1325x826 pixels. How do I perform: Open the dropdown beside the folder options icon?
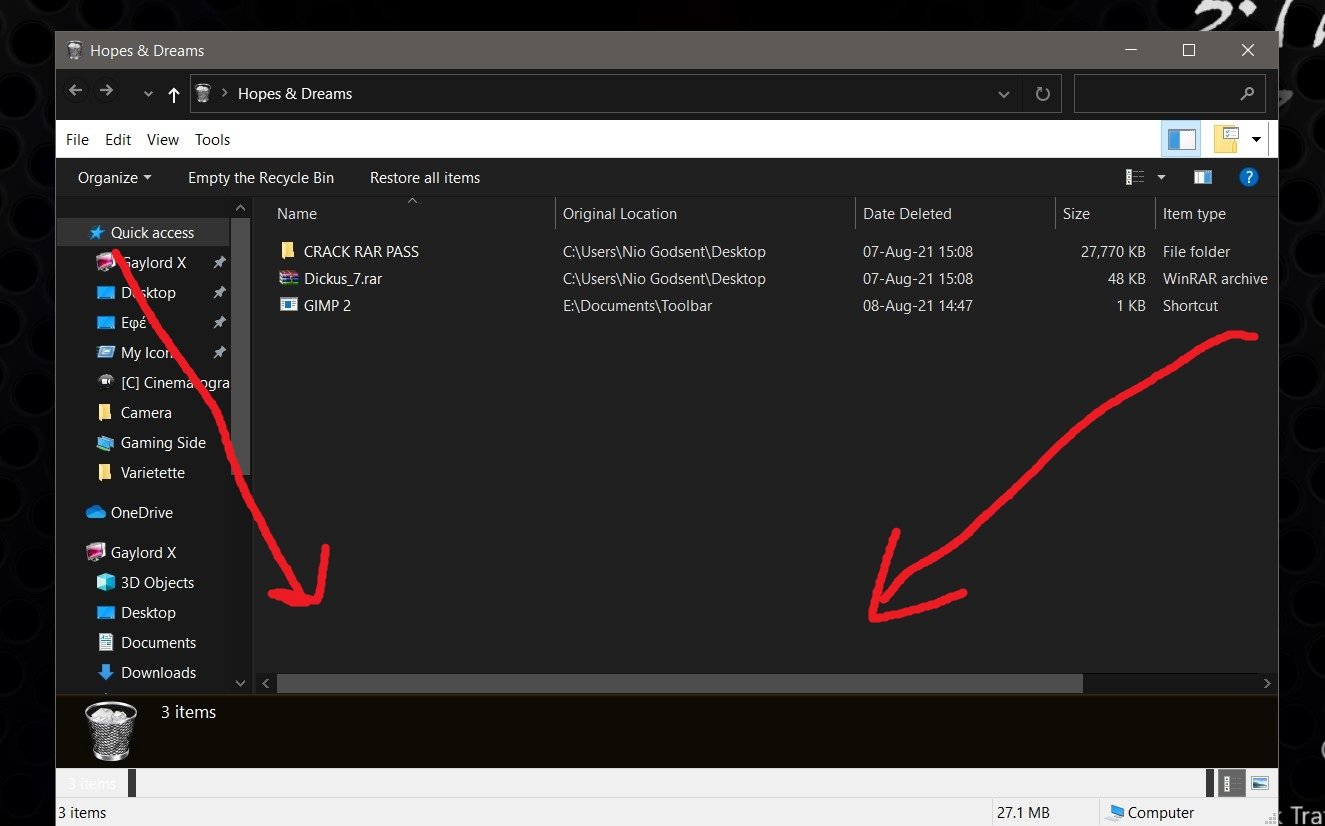[x=1256, y=140]
